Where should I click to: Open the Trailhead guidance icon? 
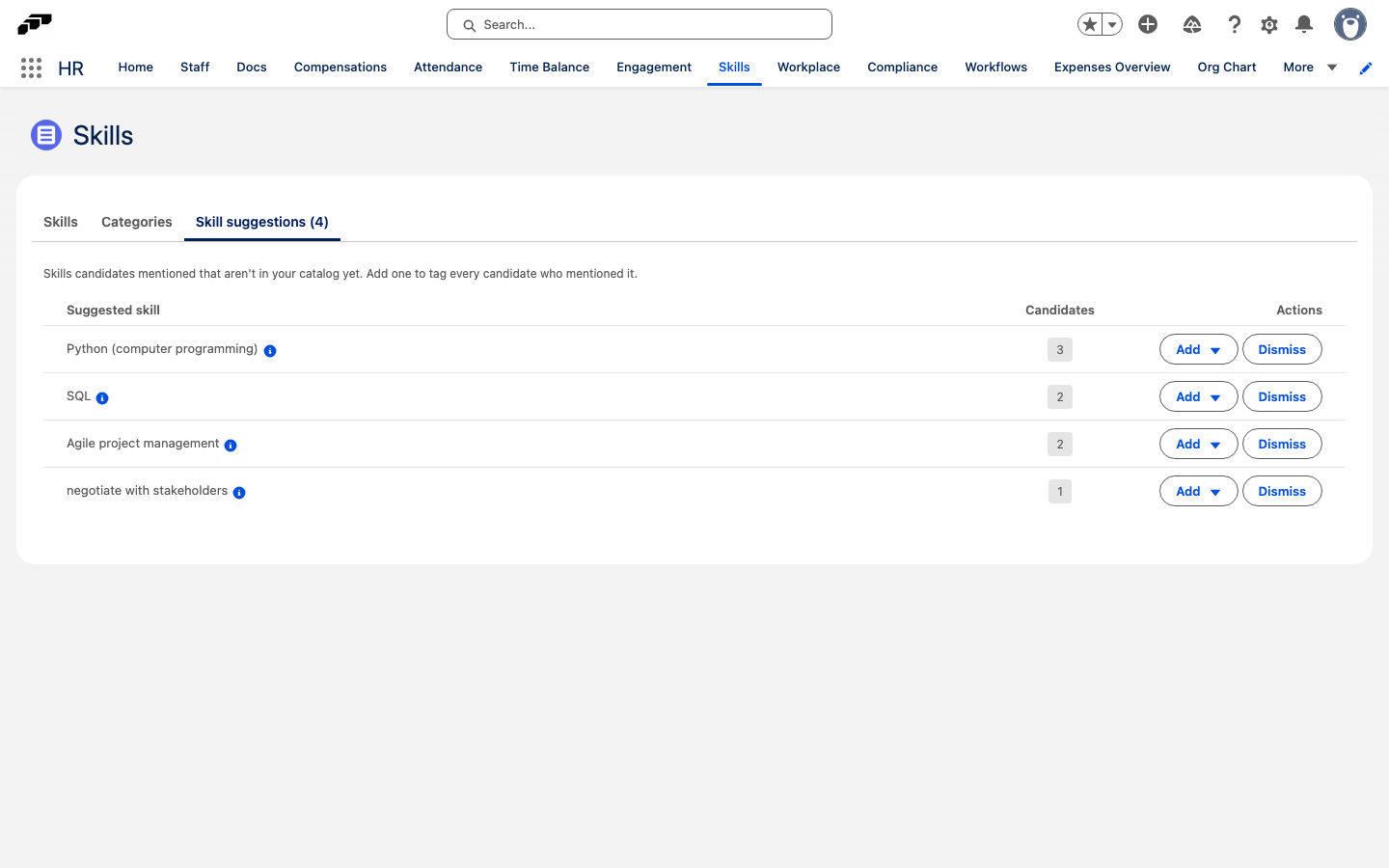coord(1192,24)
